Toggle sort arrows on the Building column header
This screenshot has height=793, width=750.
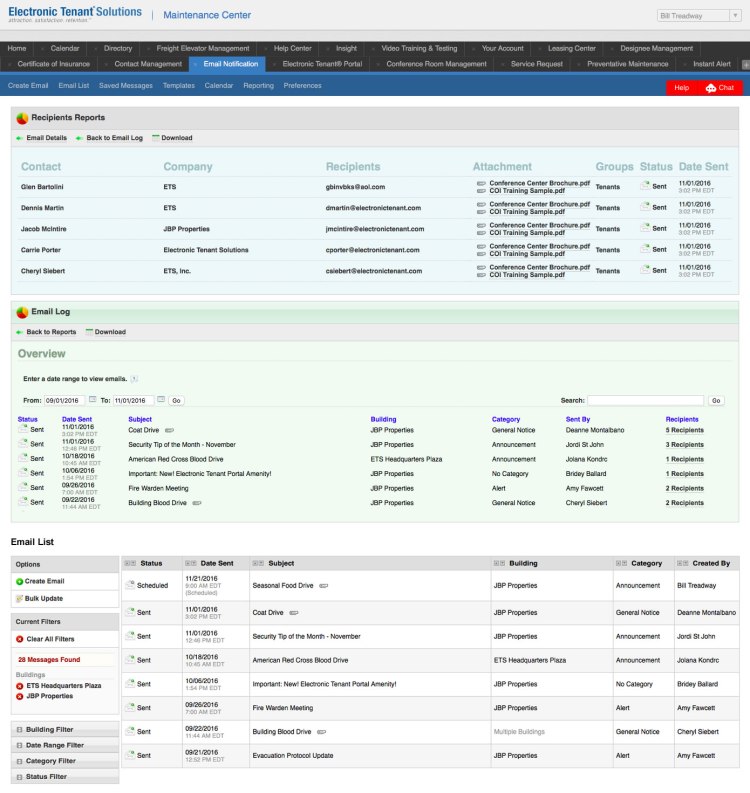tap(501, 564)
